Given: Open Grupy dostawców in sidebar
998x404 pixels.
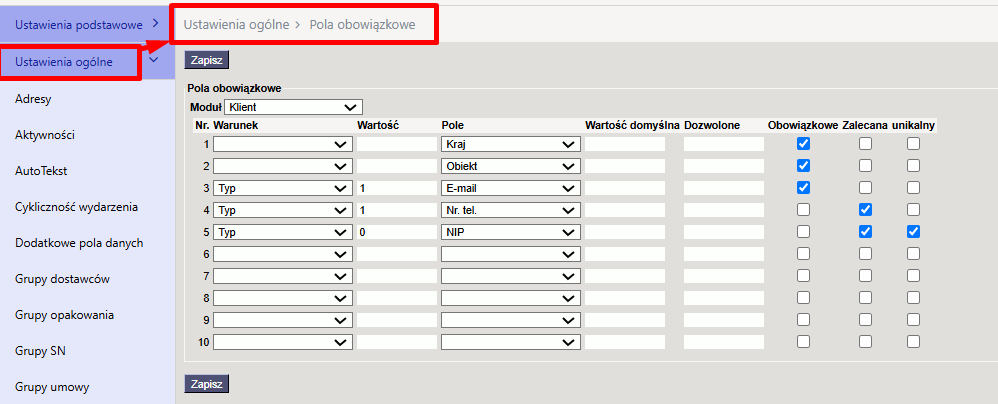Looking at the screenshot, I should point(63,279).
